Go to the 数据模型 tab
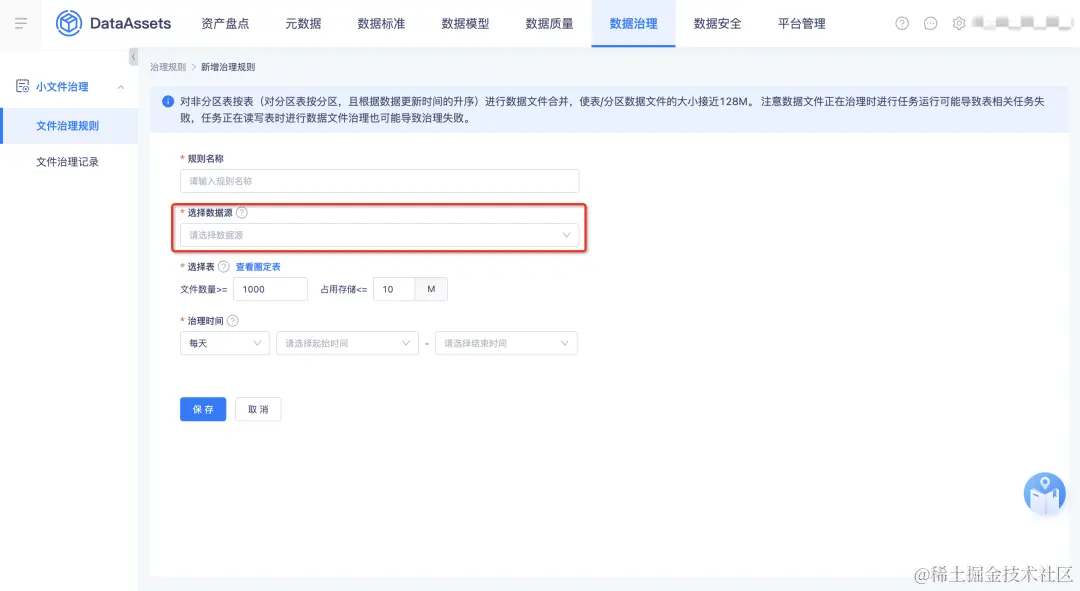The image size is (1080, 591). coord(465,23)
